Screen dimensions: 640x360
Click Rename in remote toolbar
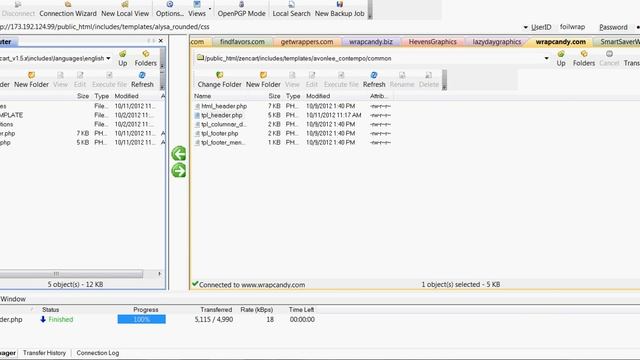(x=402, y=80)
